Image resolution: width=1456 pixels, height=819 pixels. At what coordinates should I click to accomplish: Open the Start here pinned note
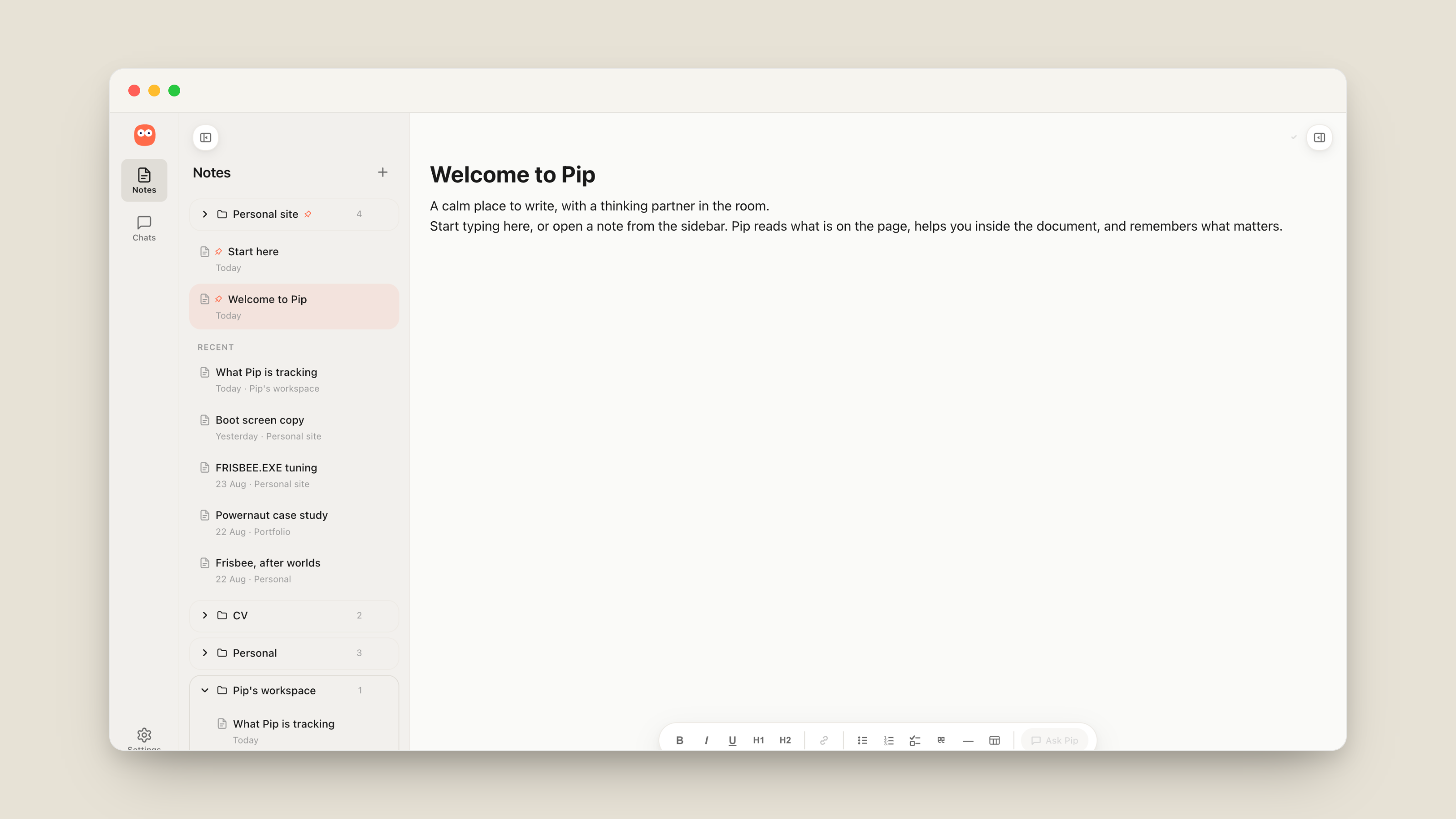[294, 259]
